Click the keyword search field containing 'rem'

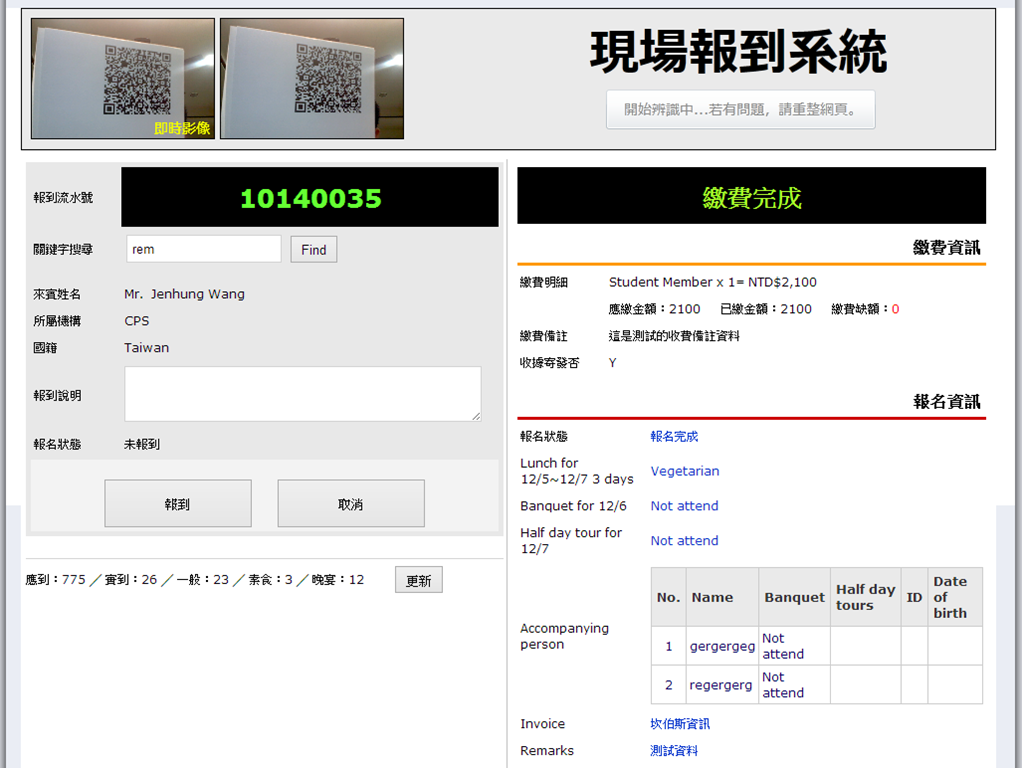click(x=203, y=249)
